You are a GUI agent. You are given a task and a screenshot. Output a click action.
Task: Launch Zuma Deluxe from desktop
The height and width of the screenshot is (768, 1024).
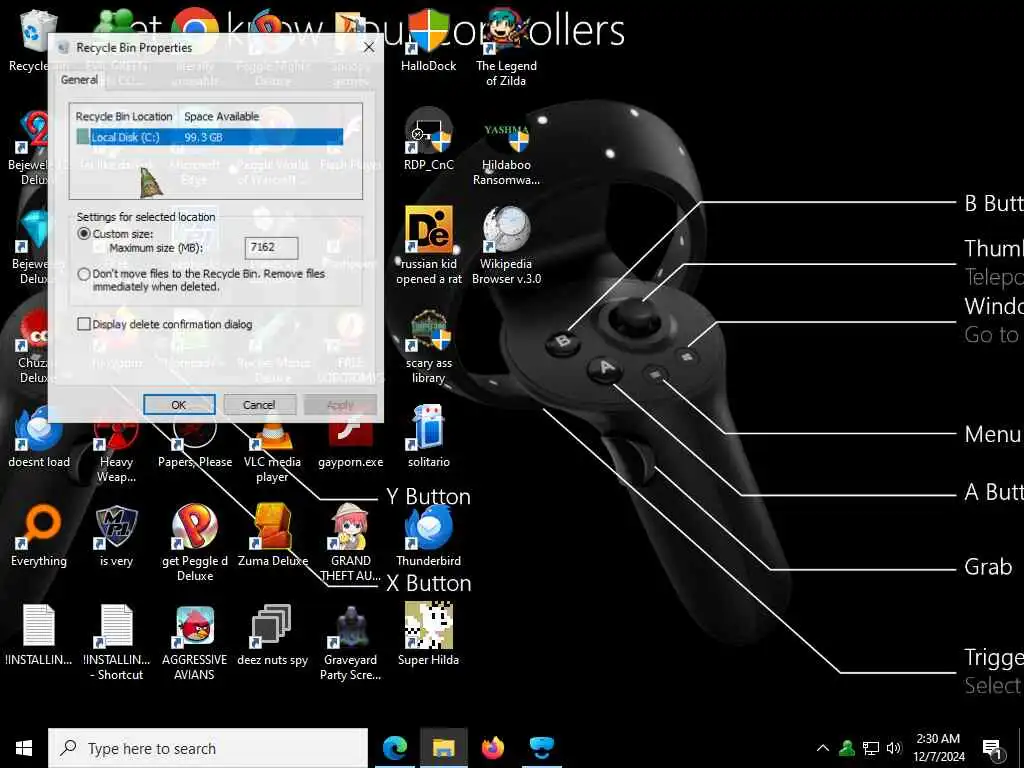tap(272, 536)
